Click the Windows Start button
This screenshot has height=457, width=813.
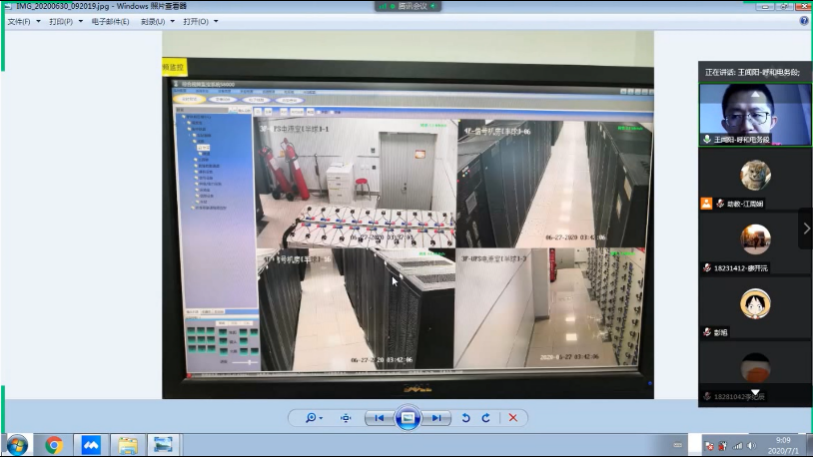tap(17, 445)
